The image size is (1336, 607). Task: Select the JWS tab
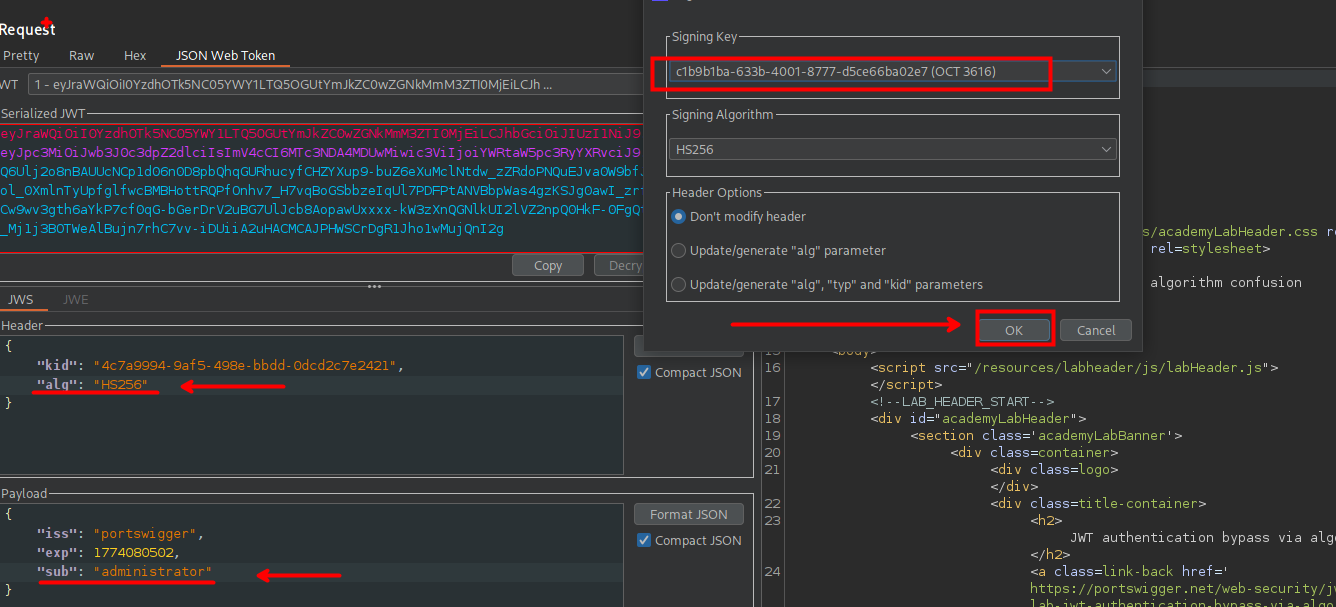click(x=21, y=299)
